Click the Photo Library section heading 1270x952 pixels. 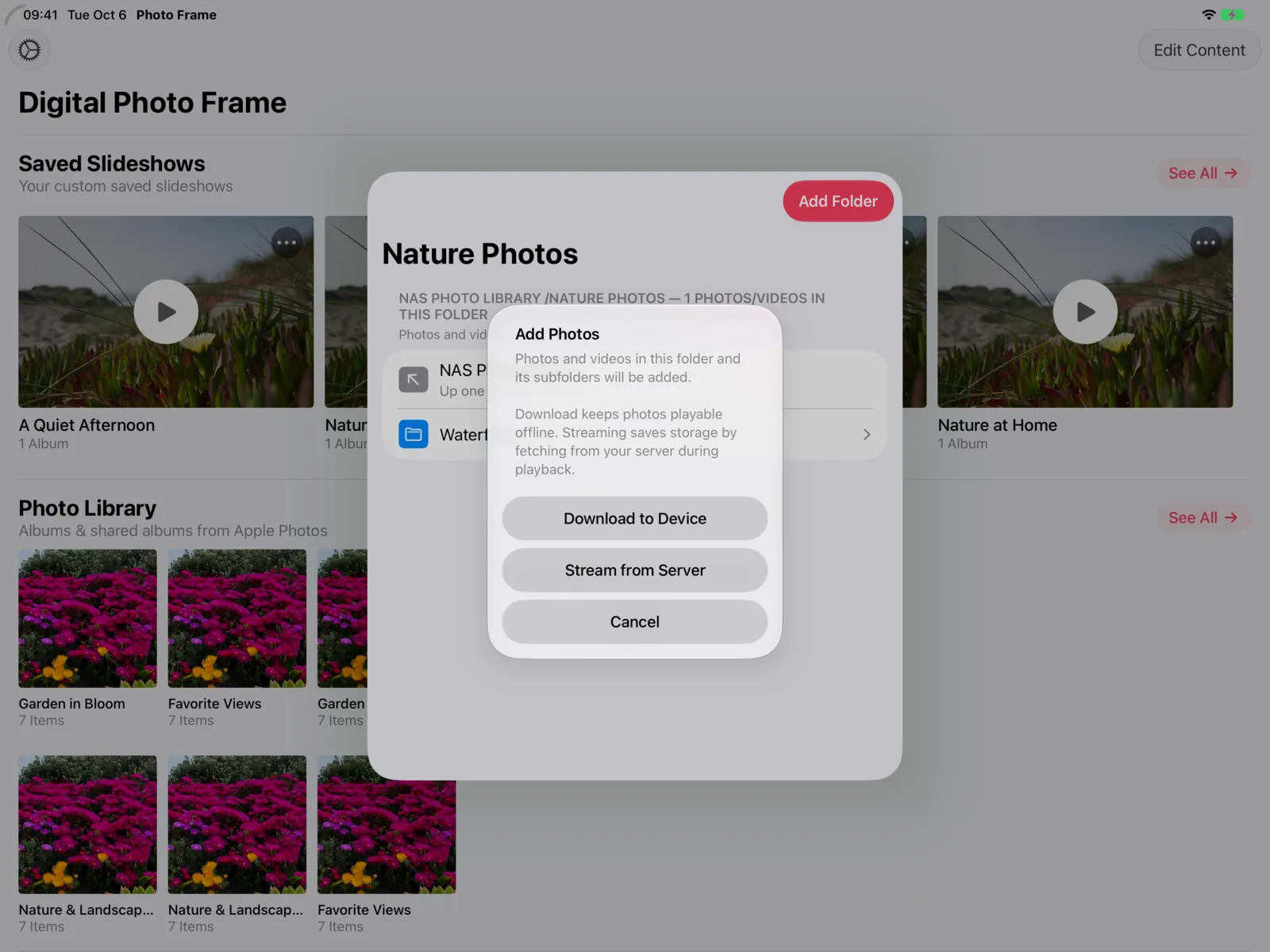87,508
